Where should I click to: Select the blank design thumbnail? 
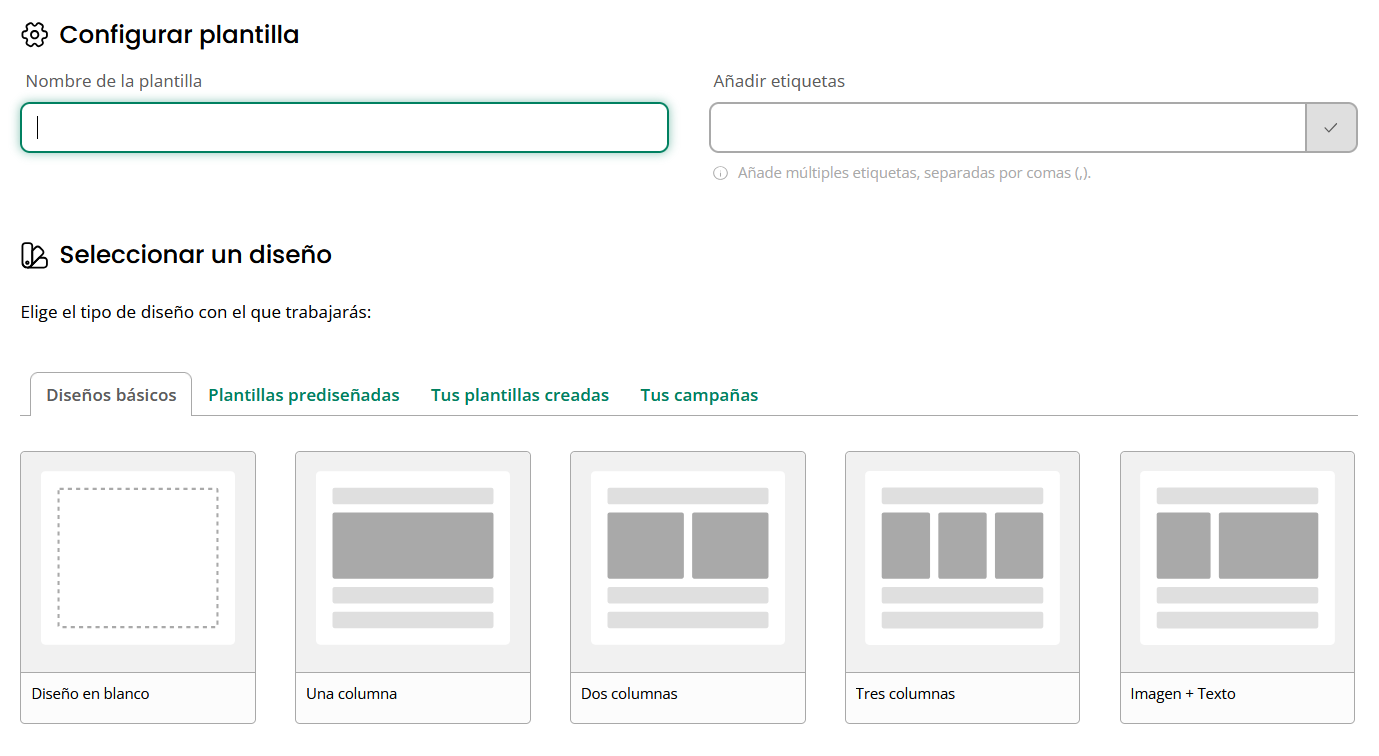click(x=138, y=558)
